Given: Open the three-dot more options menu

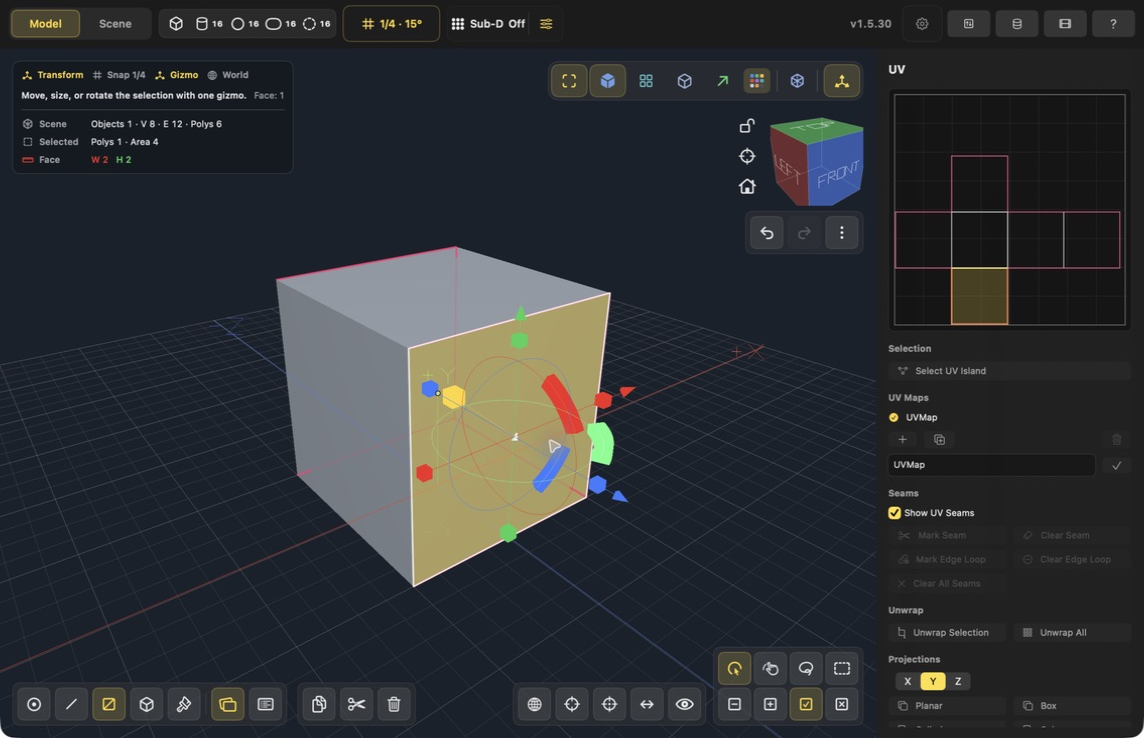Looking at the screenshot, I should click(x=842, y=233).
